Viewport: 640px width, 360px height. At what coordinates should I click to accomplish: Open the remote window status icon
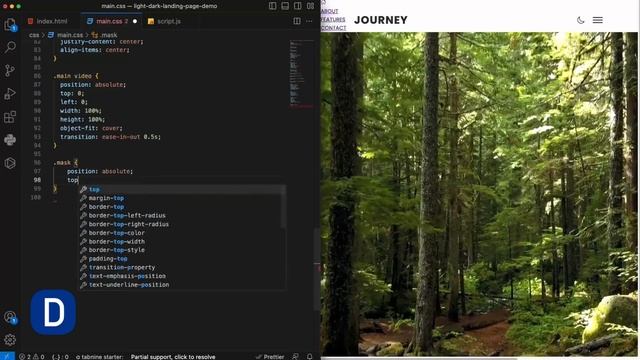[x=7, y=356]
